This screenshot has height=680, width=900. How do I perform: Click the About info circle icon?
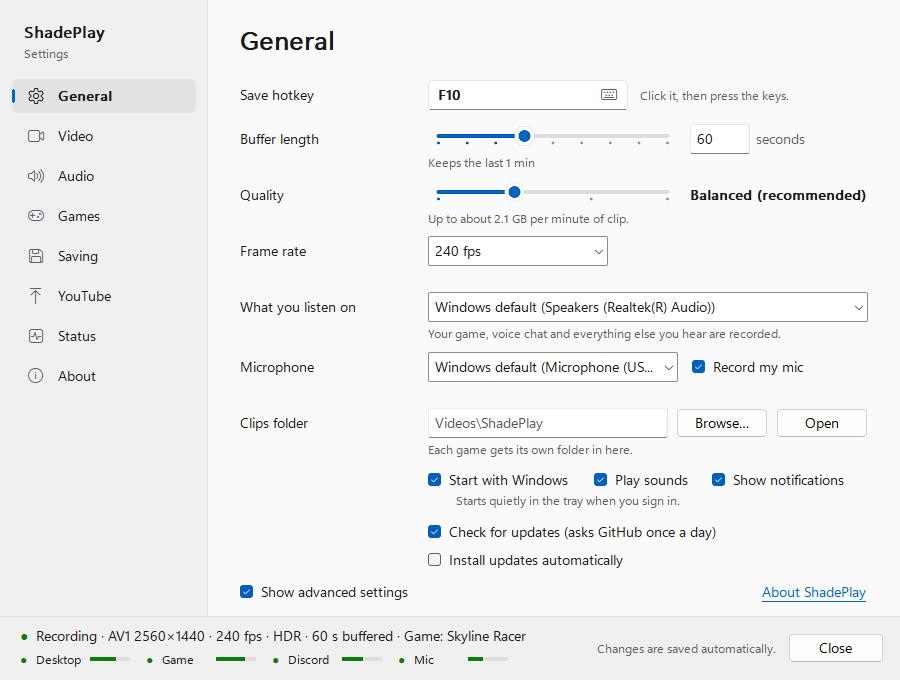pyautogui.click(x=36, y=376)
